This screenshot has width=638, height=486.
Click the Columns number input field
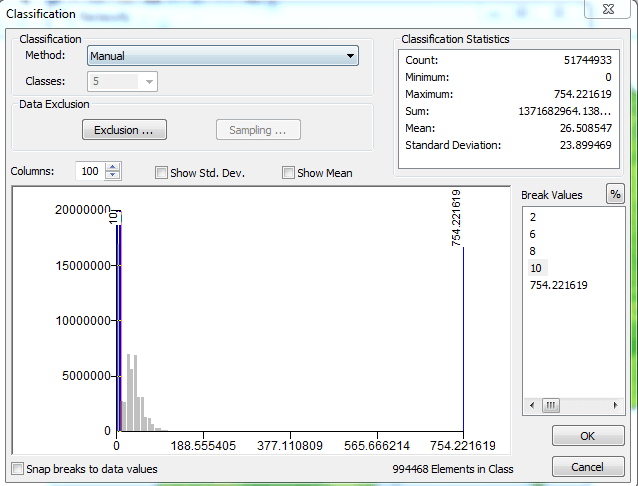point(90,172)
